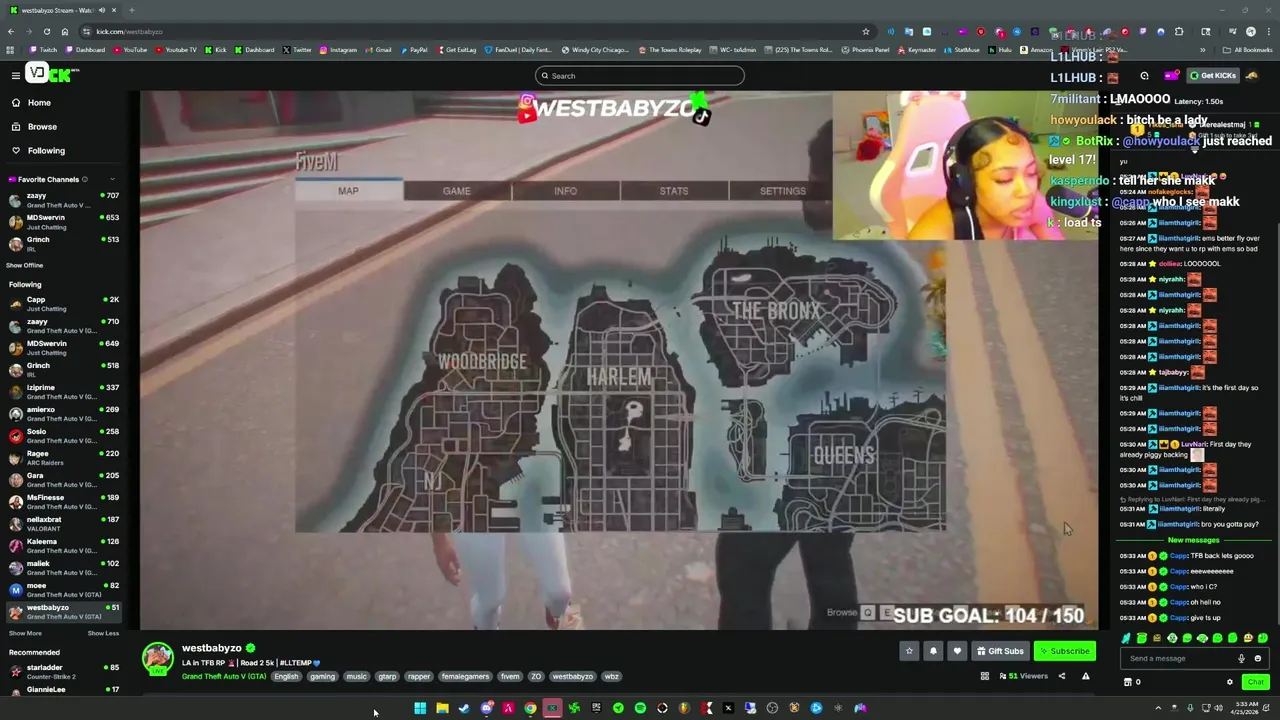Open MsFinesse channel in Following list
The image size is (1280, 720).
[x=62, y=502]
